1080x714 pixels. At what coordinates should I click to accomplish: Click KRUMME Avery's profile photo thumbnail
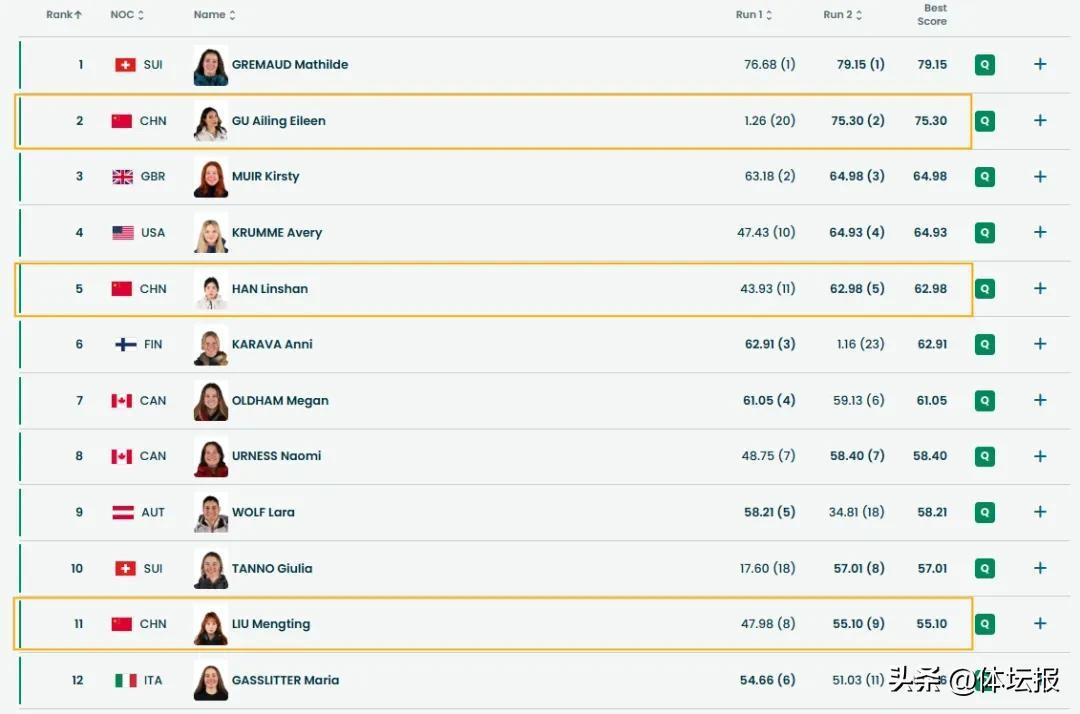(211, 233)
